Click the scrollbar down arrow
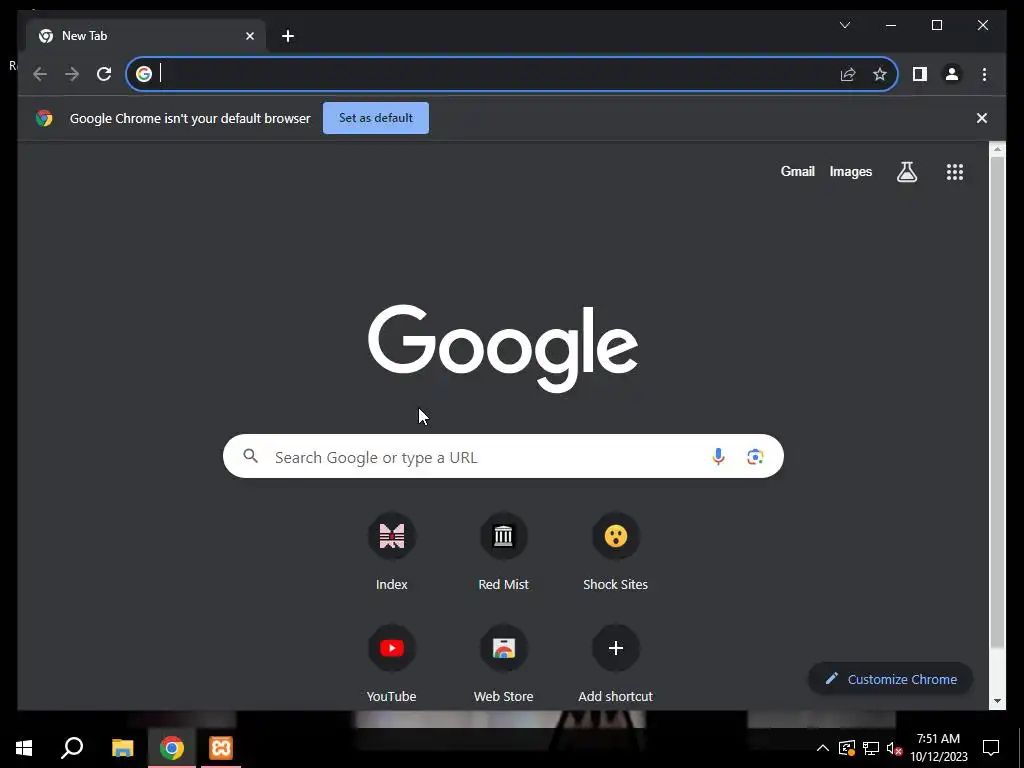 click(997, 701)
